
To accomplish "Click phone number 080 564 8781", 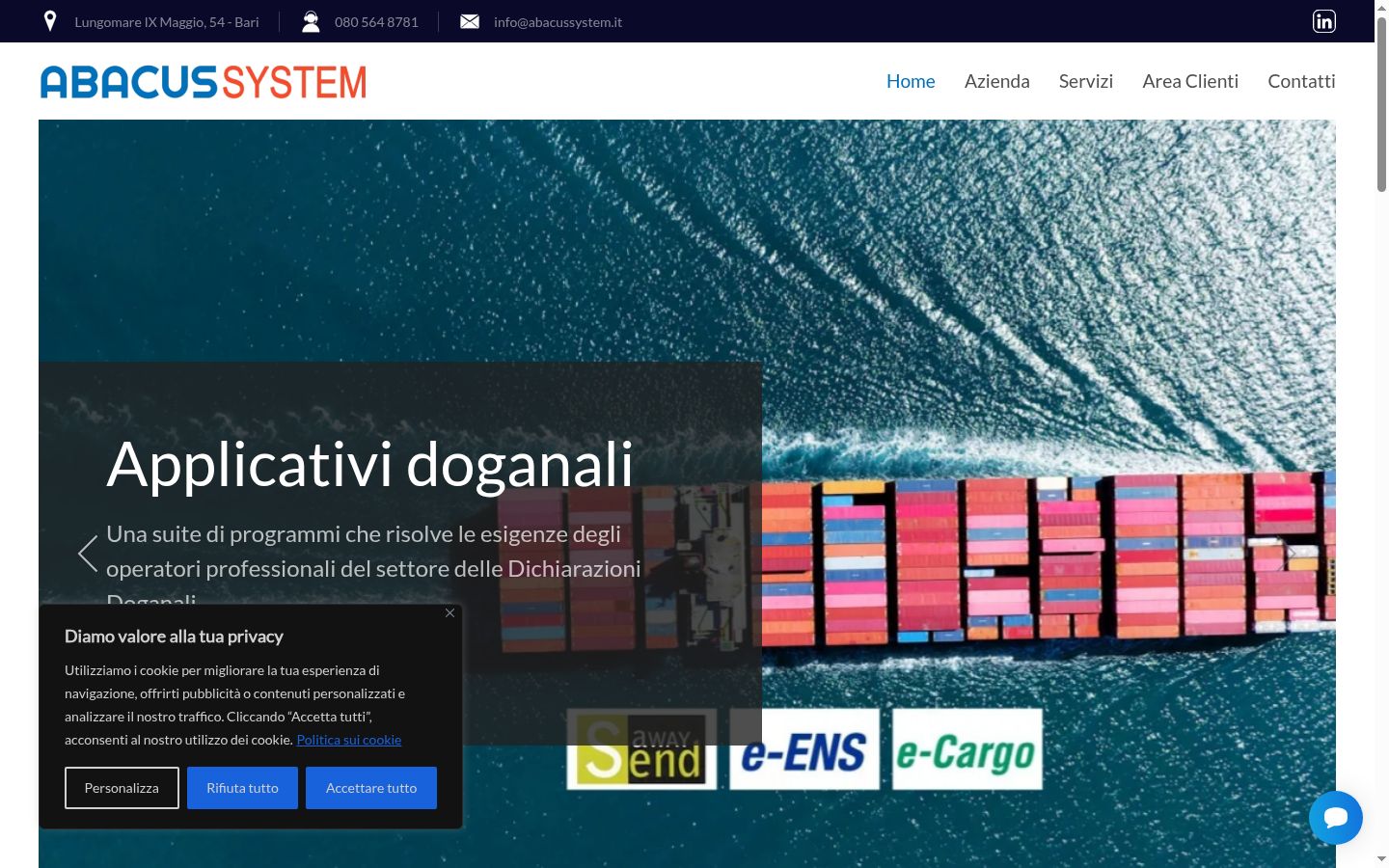I will coord(376,22).
